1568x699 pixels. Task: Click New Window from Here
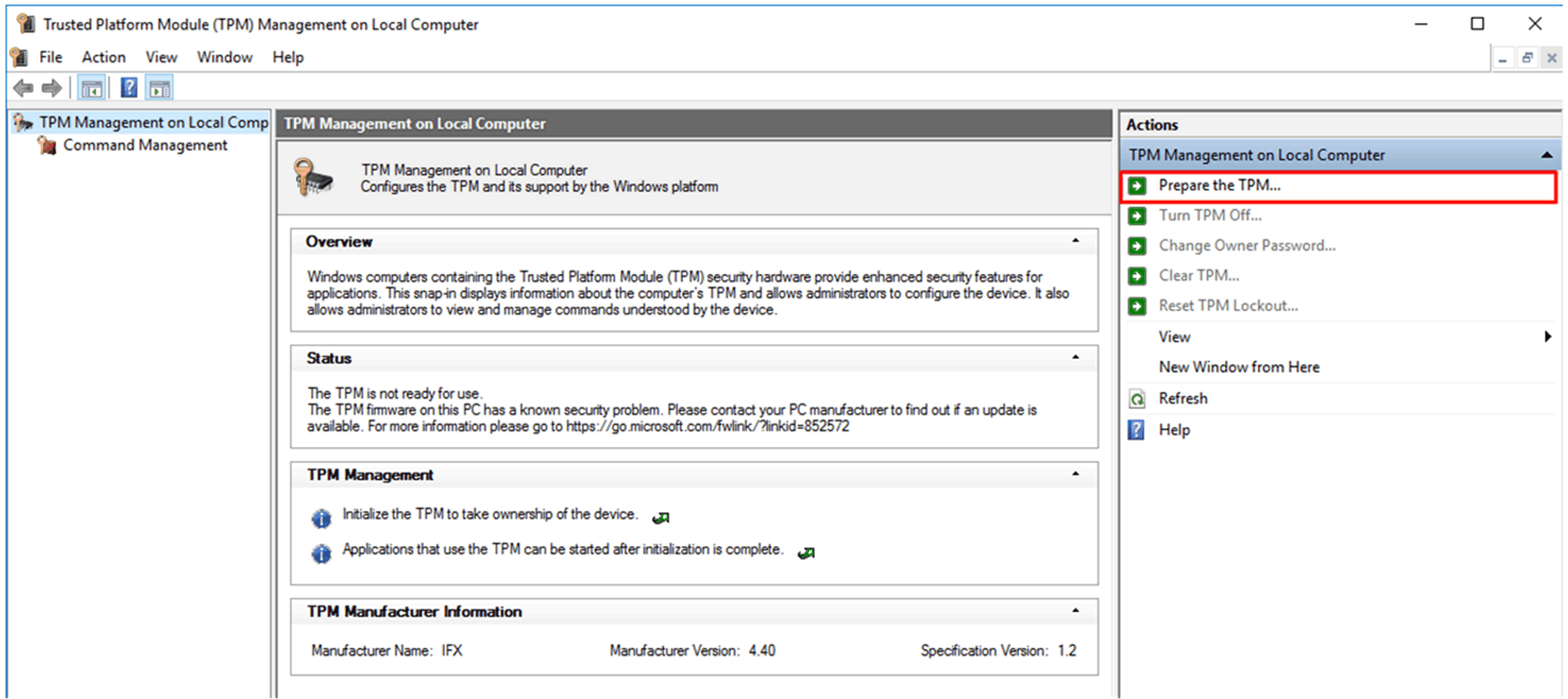click(x=1238, y=367)
